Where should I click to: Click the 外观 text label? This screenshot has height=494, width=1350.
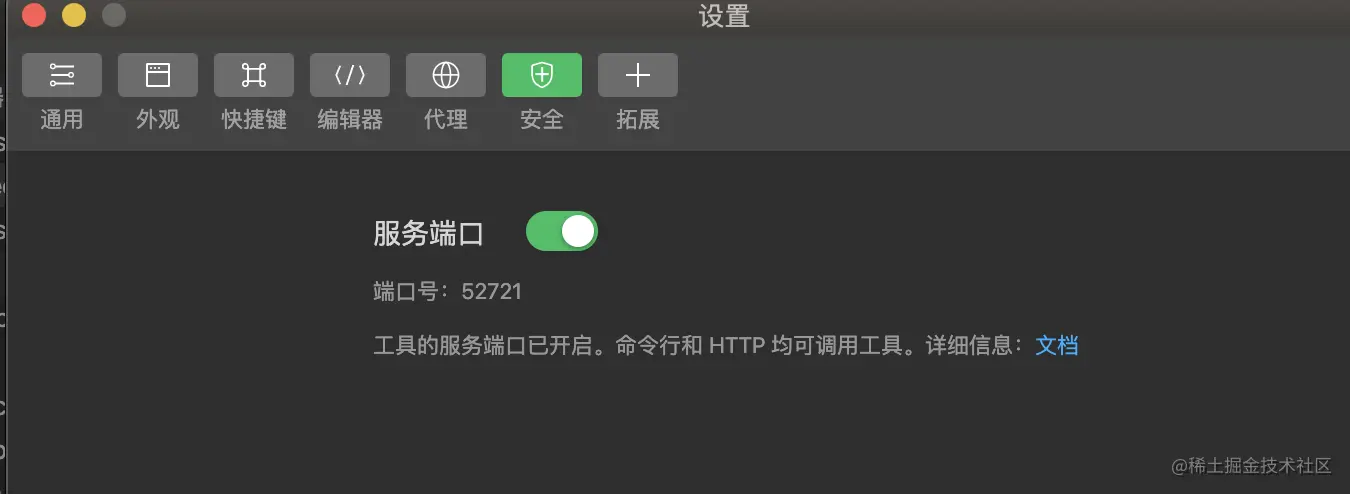click(x=158, y=120)
